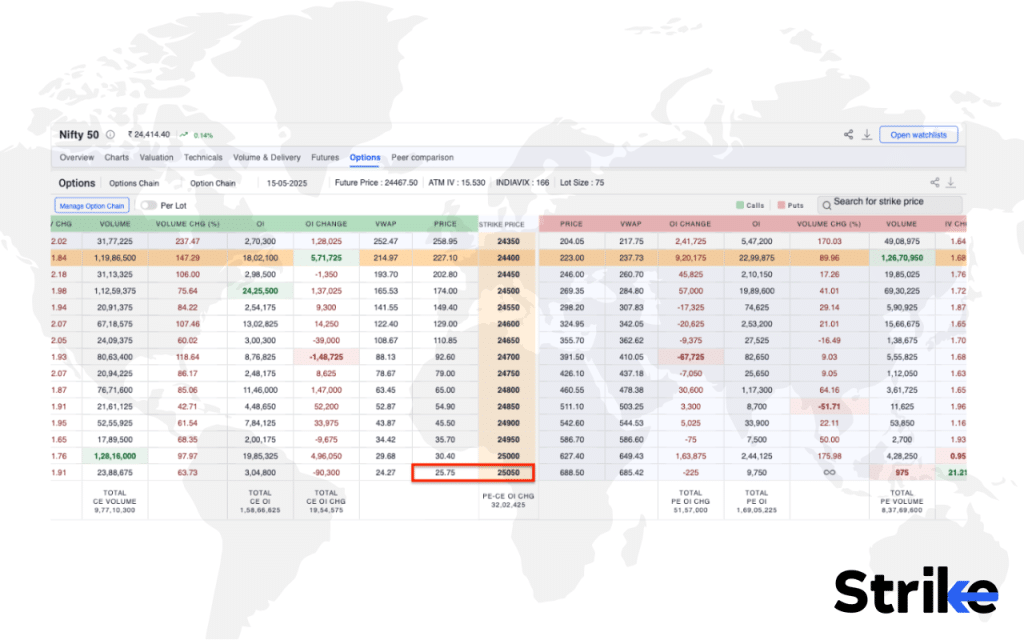Go to the Technicals tab
Viewport: 1024px width, 640px height.
tap(203, 157)
